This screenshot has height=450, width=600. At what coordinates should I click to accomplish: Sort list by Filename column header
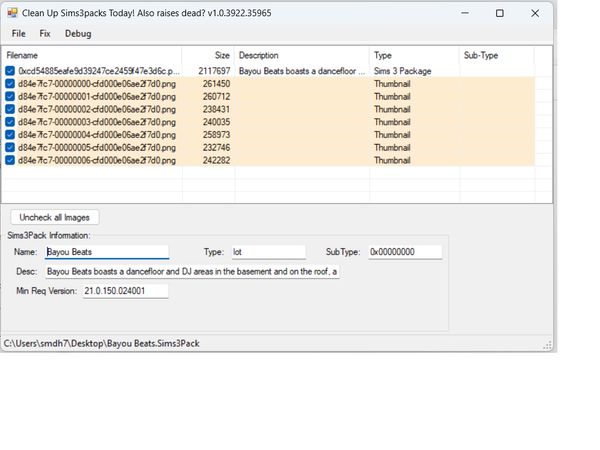pos(92,55)
